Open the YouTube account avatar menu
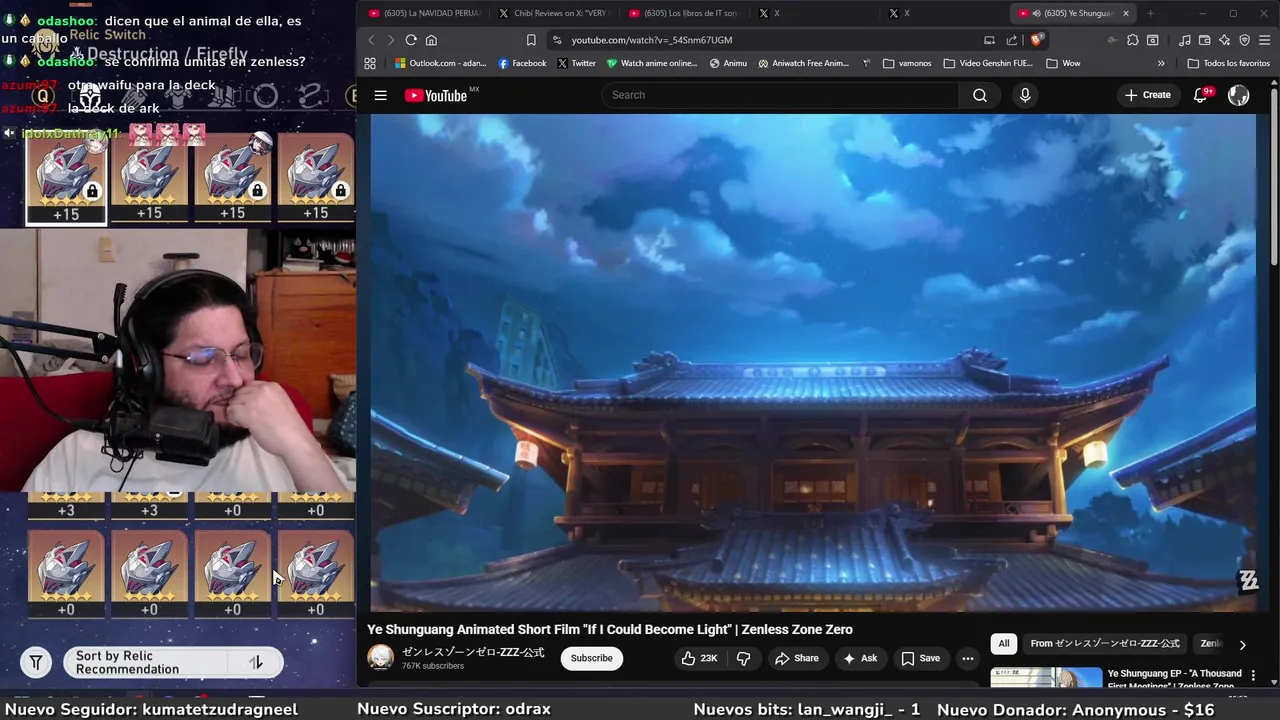Viewport: 1280px width, 720px height. [1238, 95]
